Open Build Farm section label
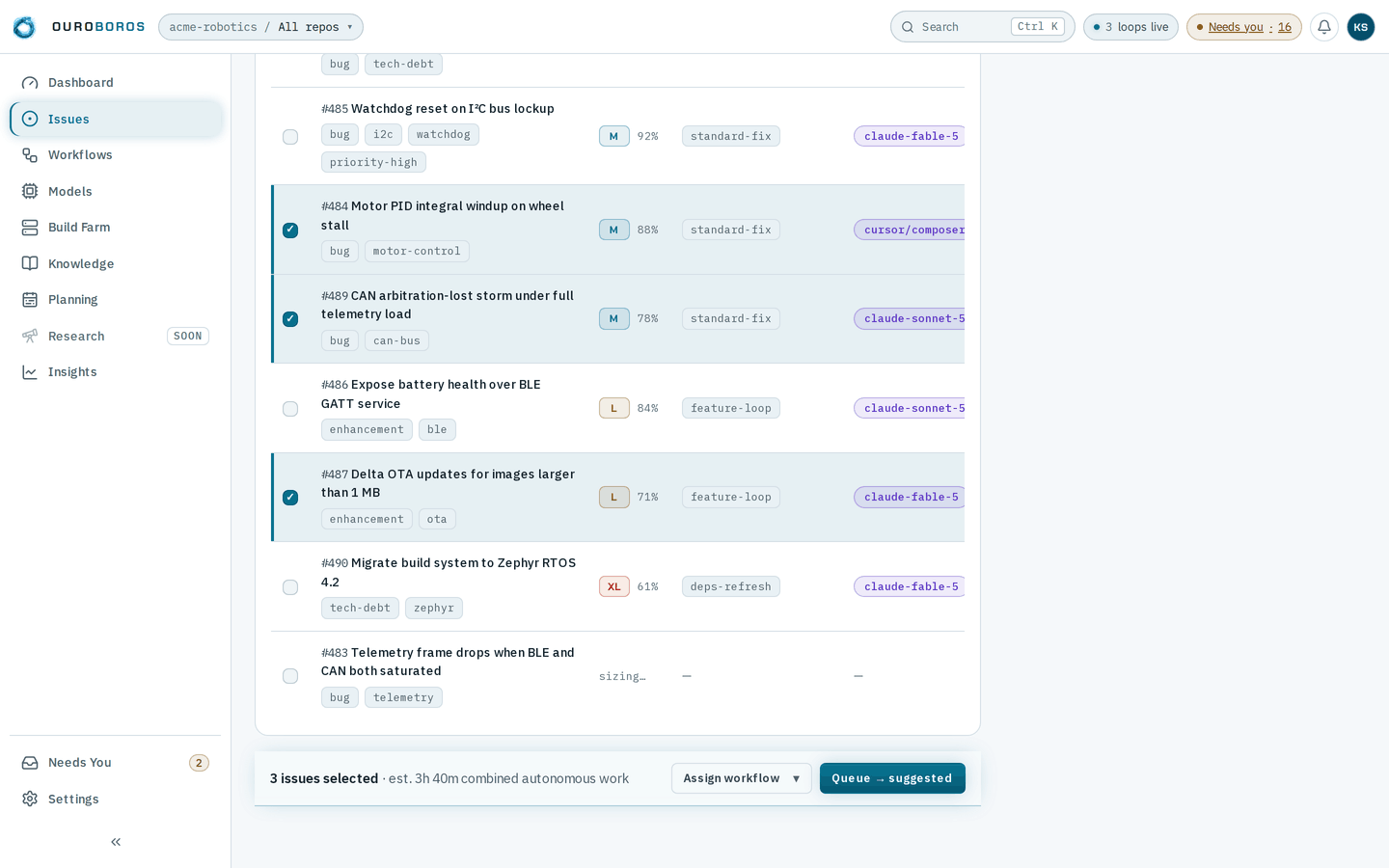The width and height of the screenshot is (1389, 868). [79, 228]
